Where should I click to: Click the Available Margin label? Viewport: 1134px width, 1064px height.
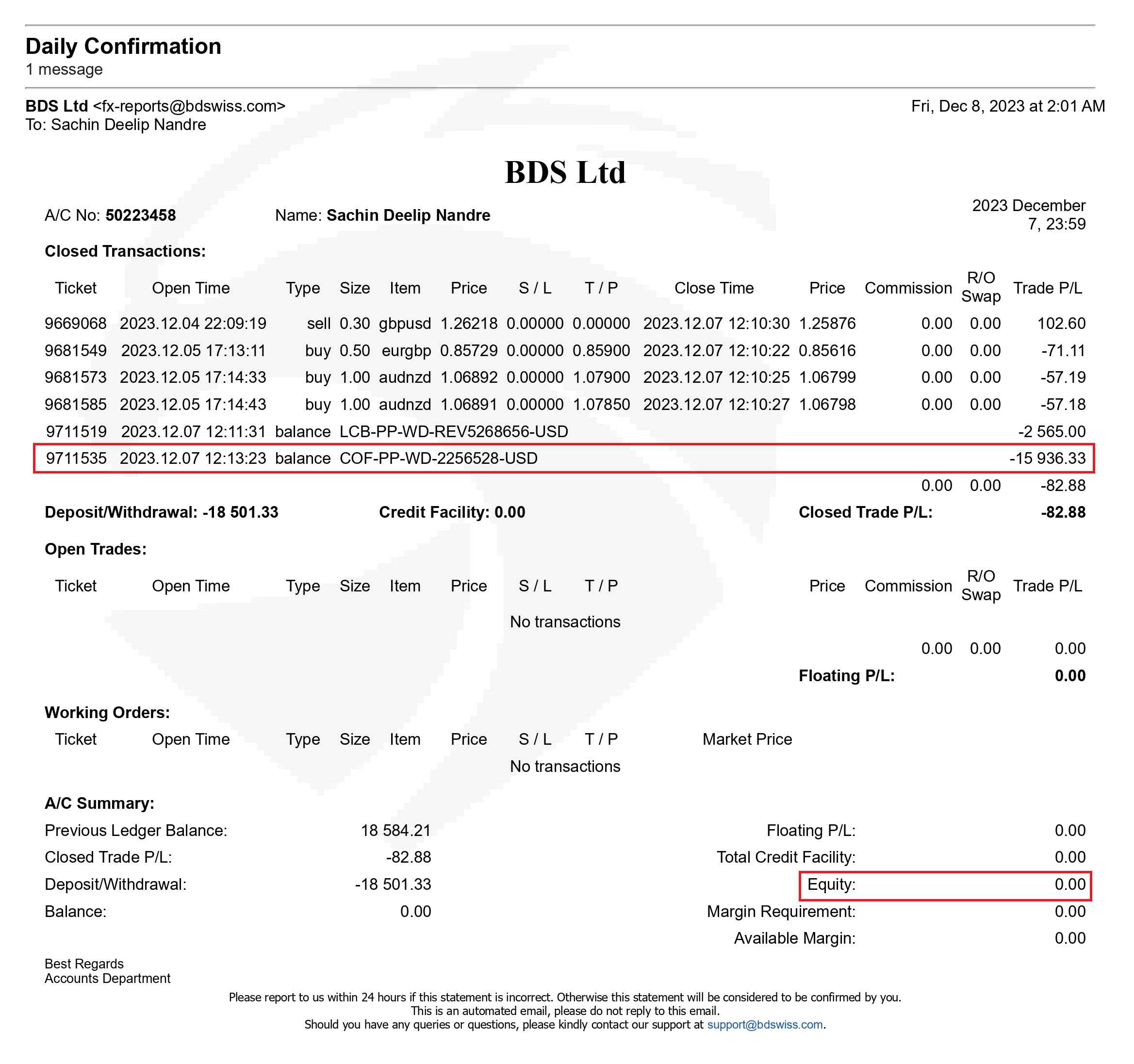(x=794, y=938)
